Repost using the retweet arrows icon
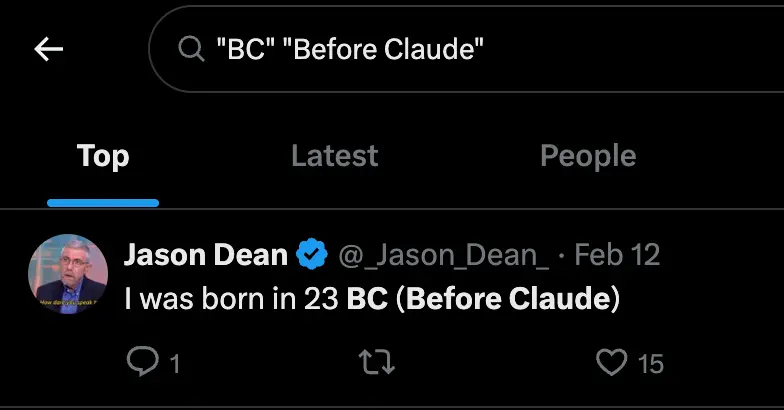This screenshot has height=410, width=784. 377,362
